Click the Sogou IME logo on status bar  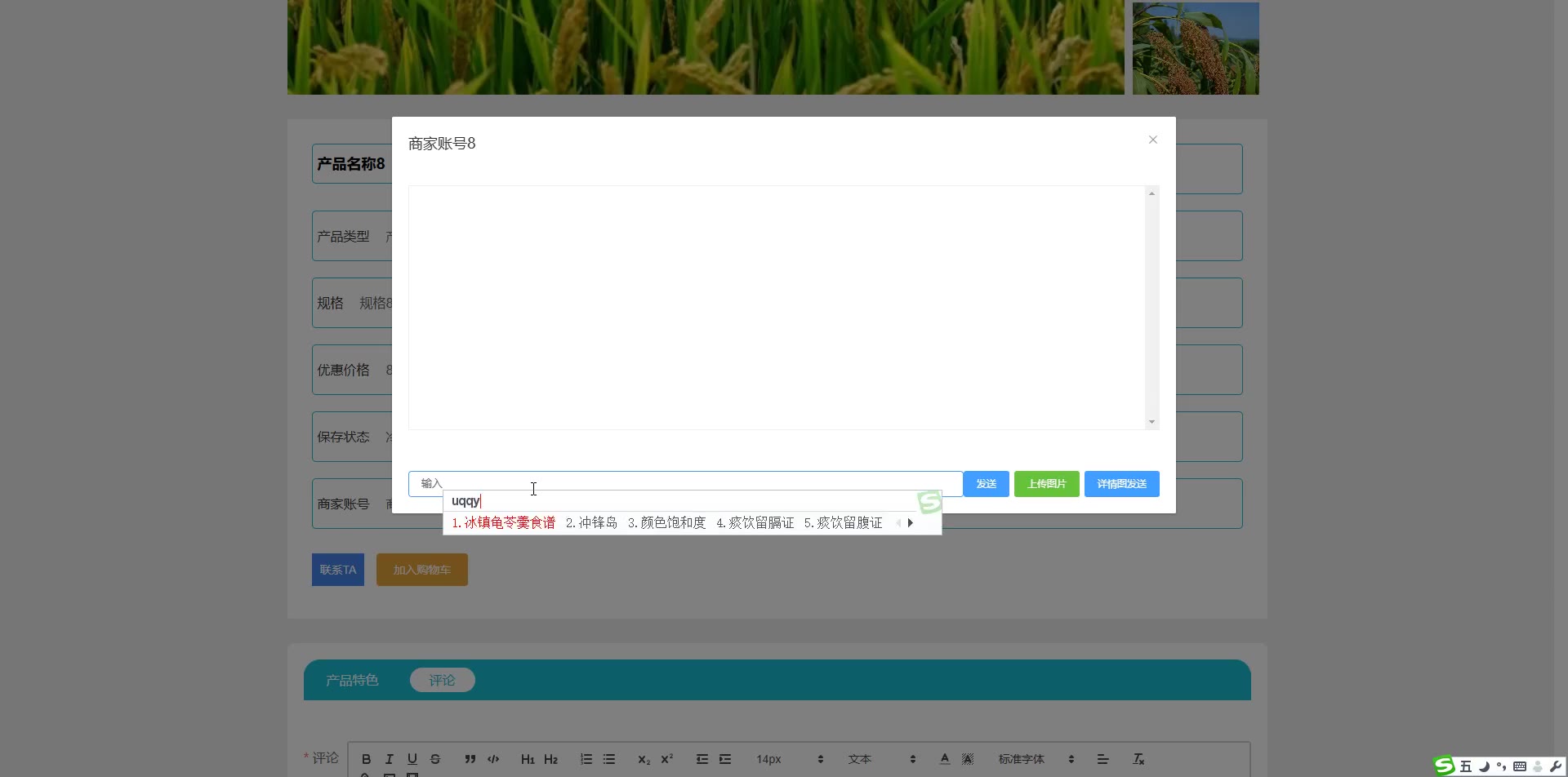(x=1445, y=766)
